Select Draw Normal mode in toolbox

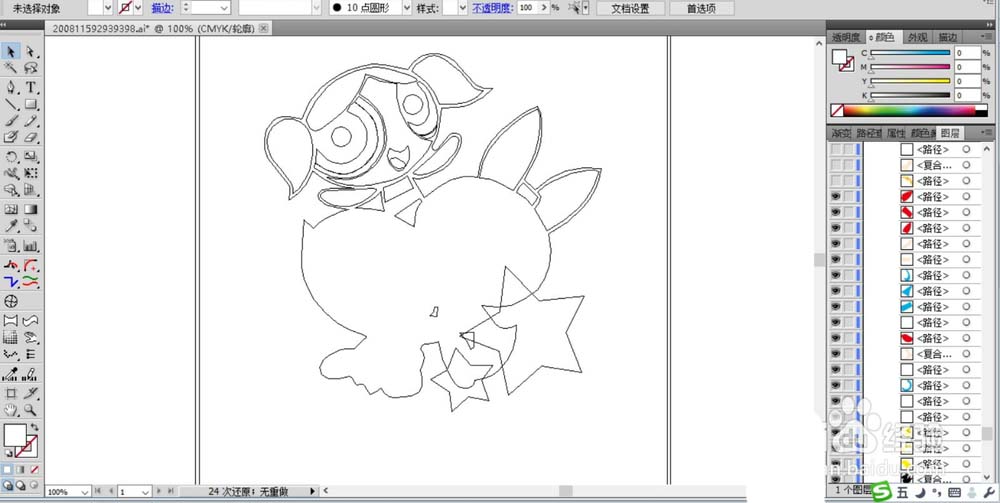(x=8, y=485)
